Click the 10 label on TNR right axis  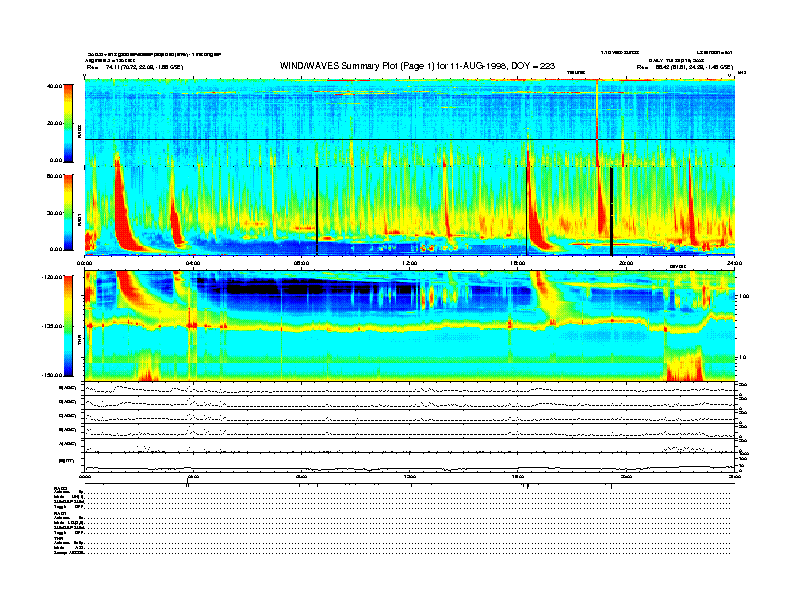pos(744,358)
